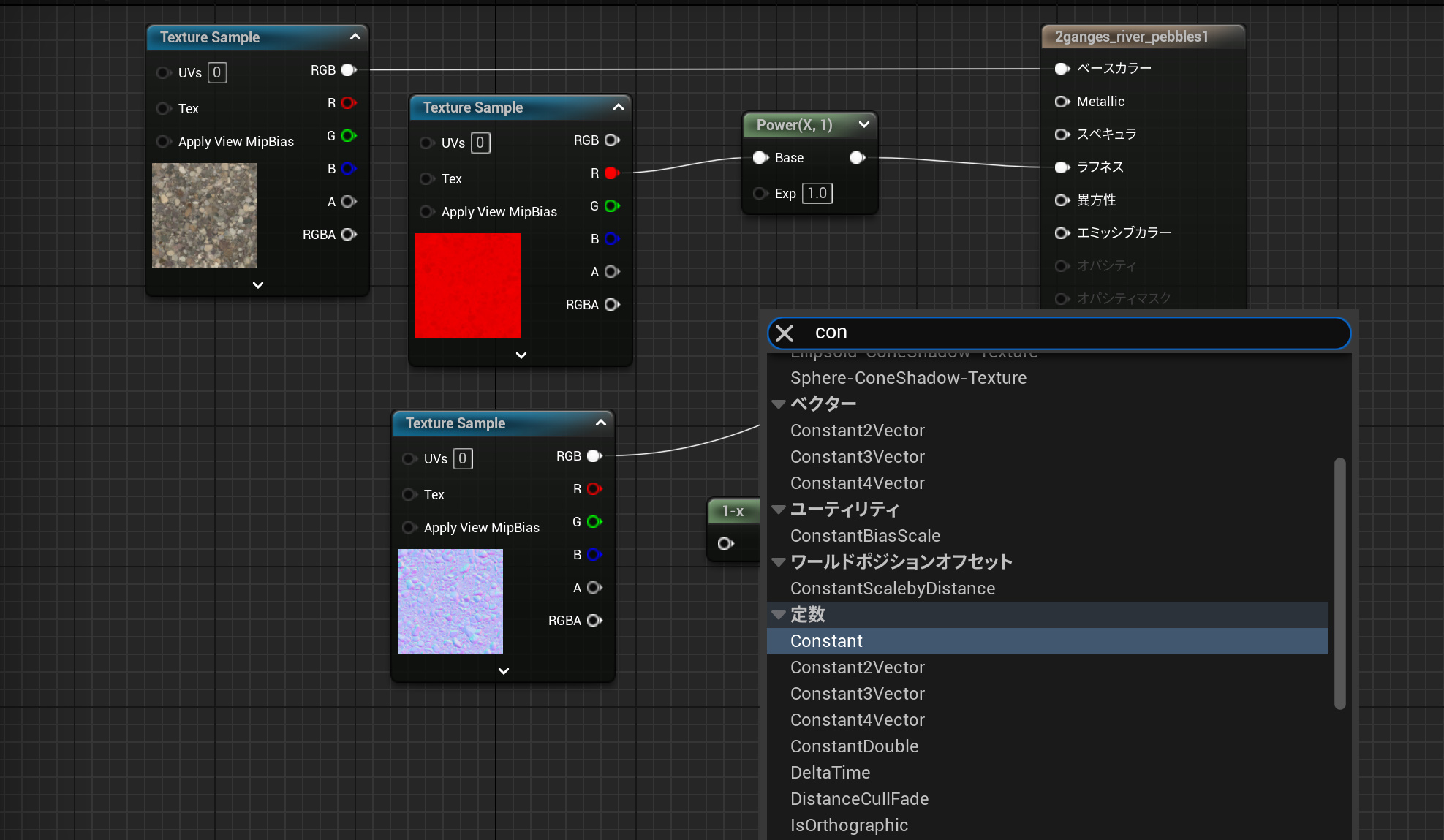Click the Metallic input pin on material node
The height and width of the screenshot is (840, 1444).
click(x=1062, y=102)
